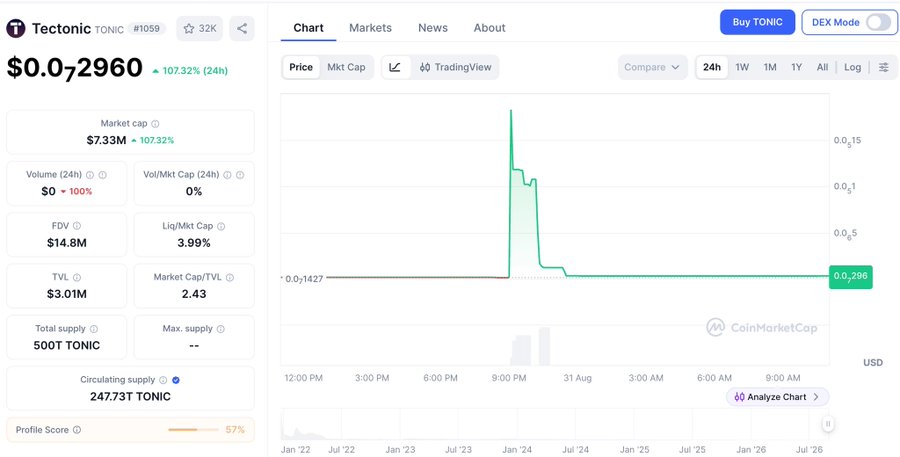Image resolution: width=900 pixels, height=457 pixels.
Task: Click the Analyze Chart button
Action: pos(777,397)
